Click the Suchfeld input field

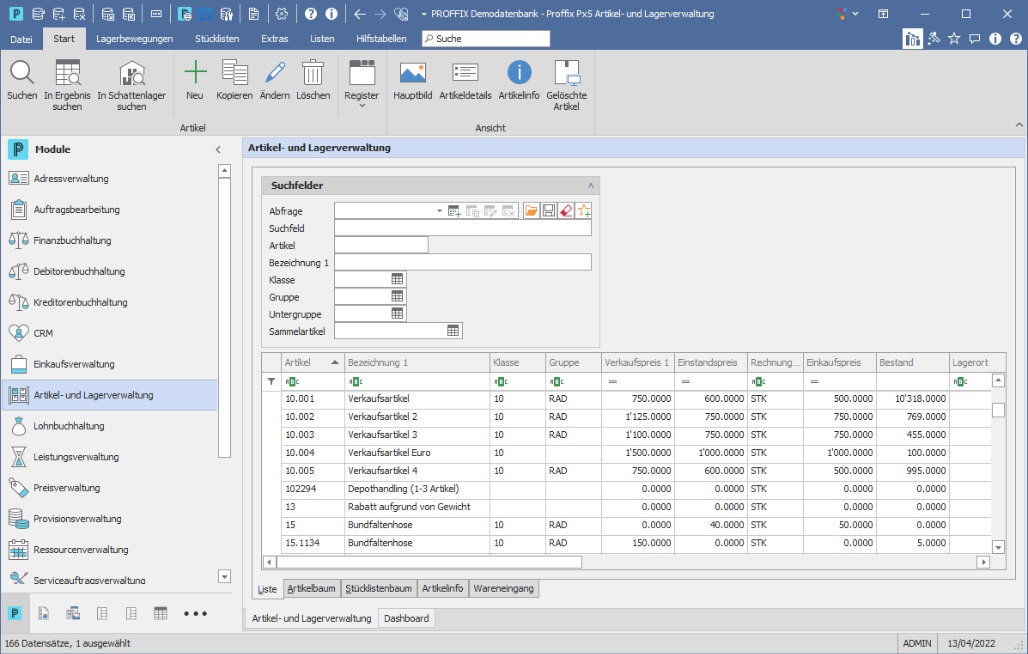coord(463,228)
